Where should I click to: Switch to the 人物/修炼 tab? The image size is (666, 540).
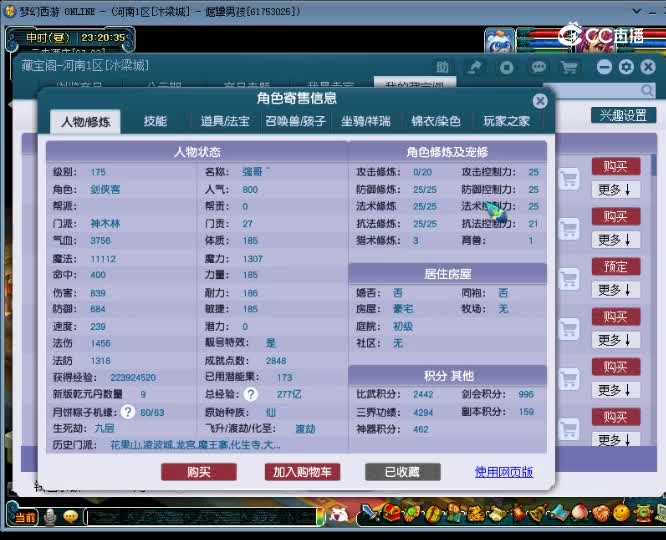85,122
